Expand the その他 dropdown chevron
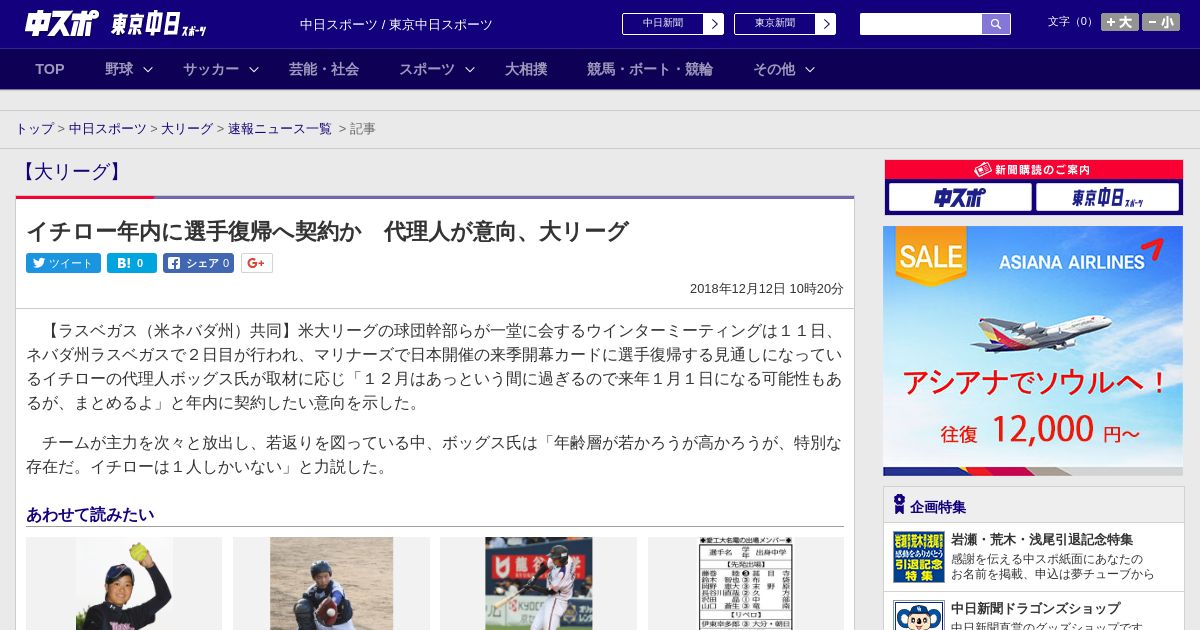 pyautogui.click(x=810, y=69)
